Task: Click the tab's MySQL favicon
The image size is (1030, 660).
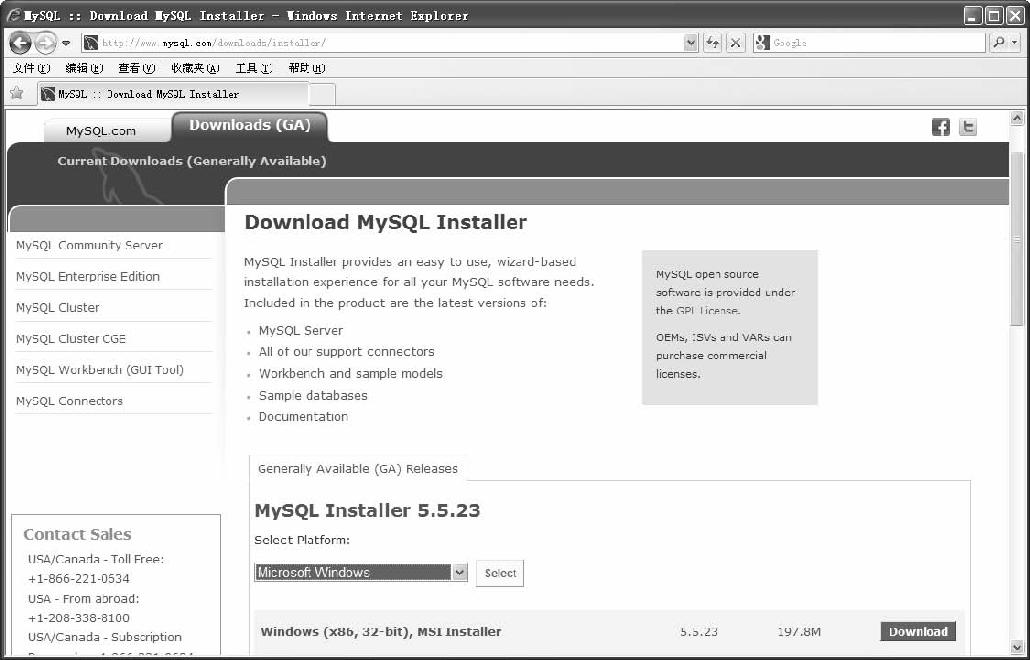Action: click(x=48, y=94)
